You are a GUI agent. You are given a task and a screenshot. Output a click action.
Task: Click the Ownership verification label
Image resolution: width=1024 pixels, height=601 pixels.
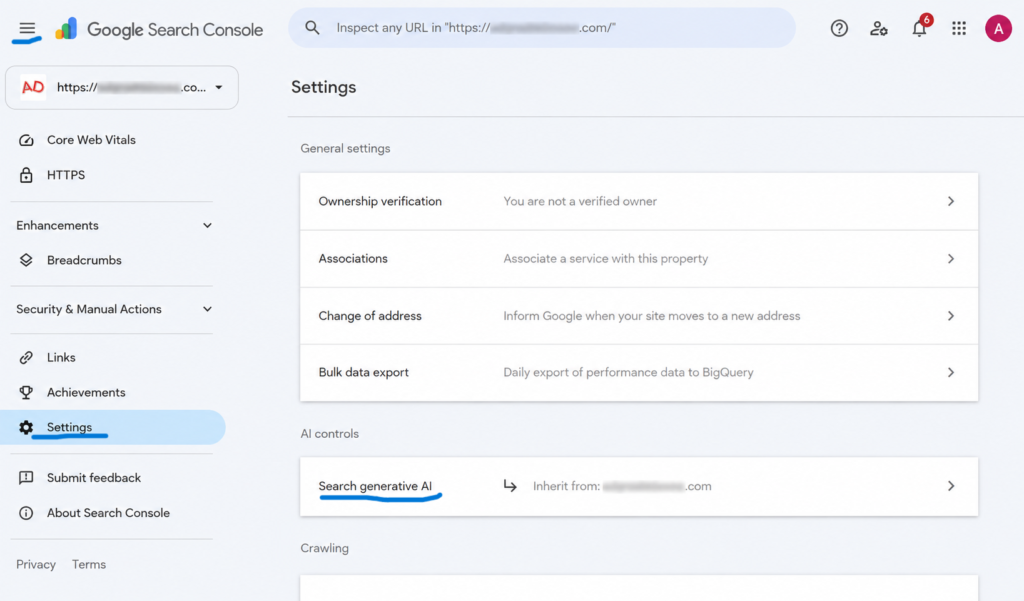click(x=380, y=201)
